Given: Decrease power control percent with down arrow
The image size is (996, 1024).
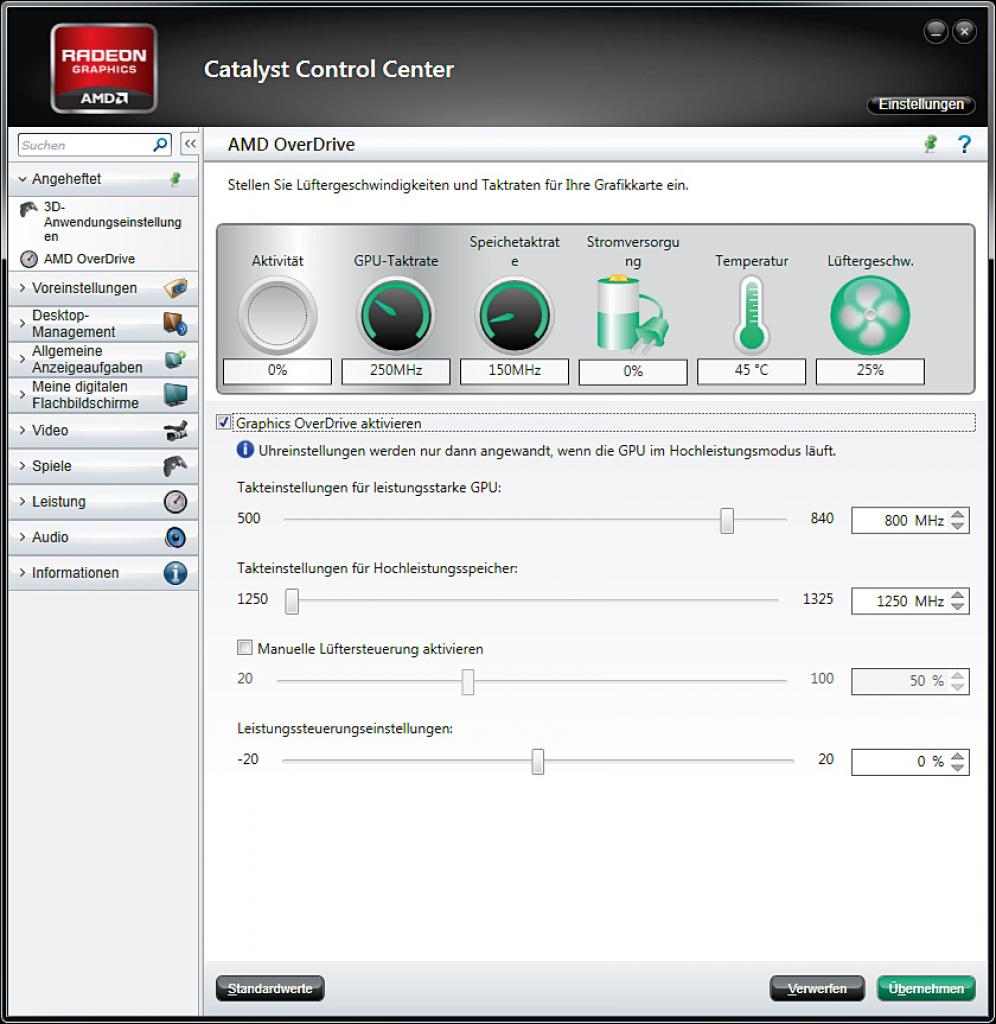Looking at the screenshot, I should pyautogui.click(x=957, y=767).
